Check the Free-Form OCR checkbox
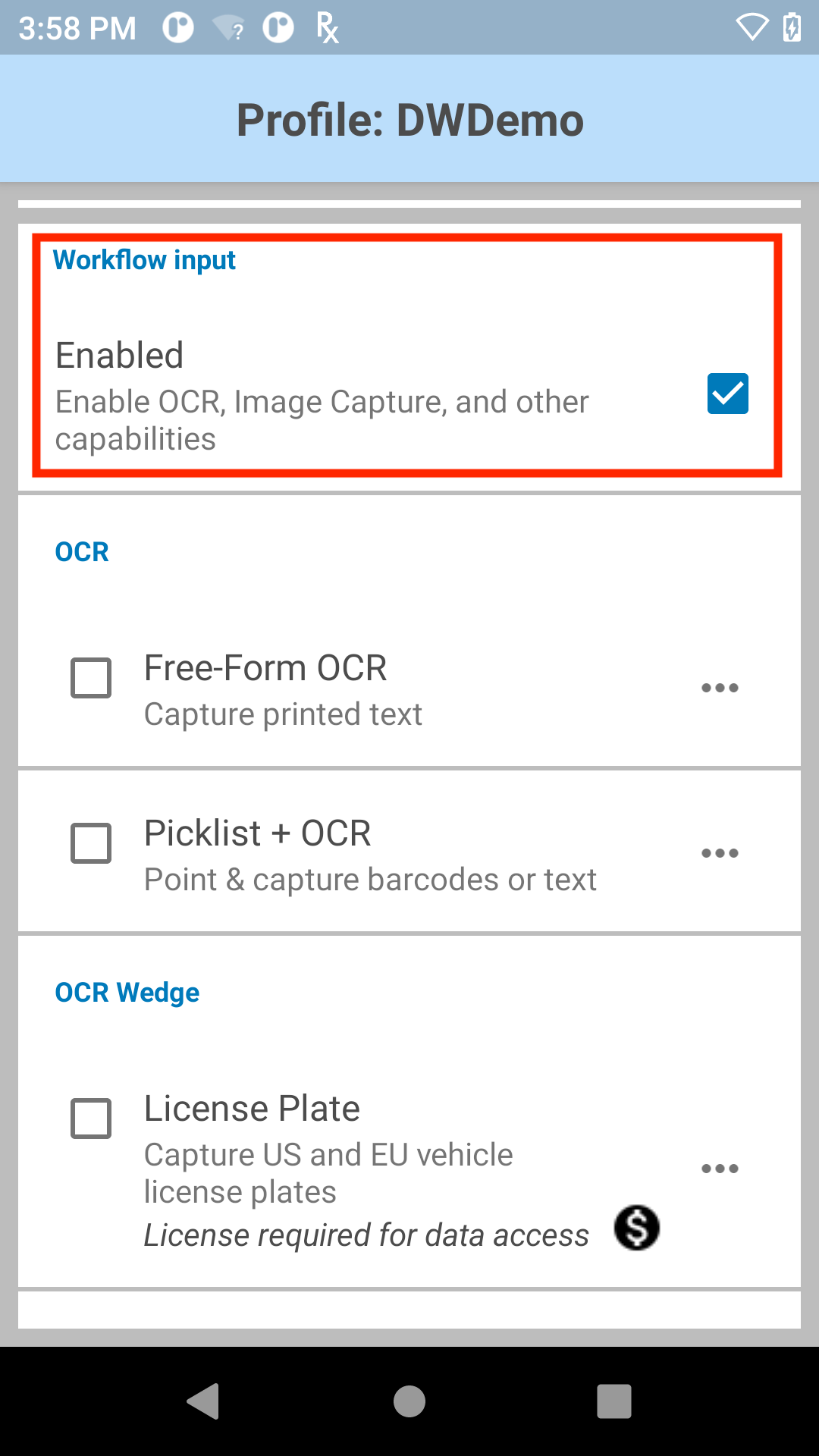 point(91,677)
